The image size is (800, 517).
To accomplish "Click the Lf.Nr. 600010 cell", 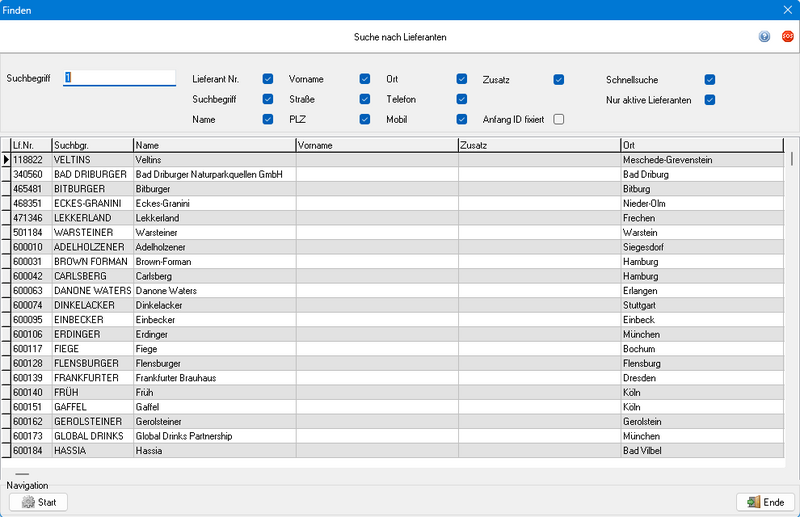I will pyautogui.click(x=31, y=247).
